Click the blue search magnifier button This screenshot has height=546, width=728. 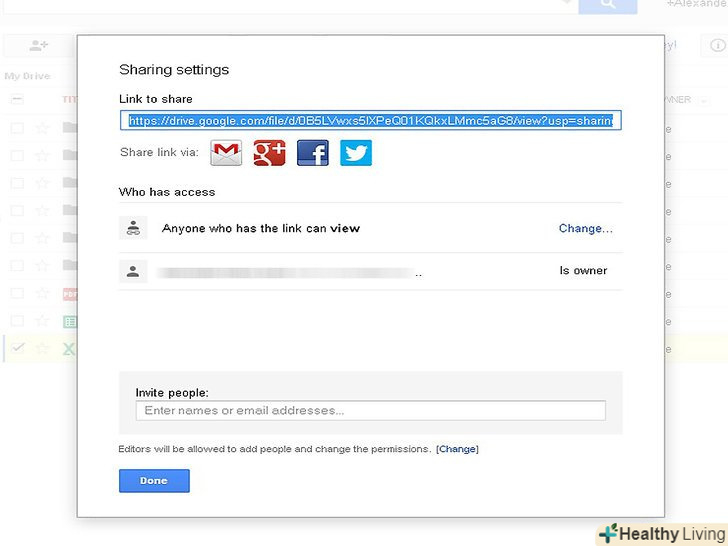tap(607, 6)
